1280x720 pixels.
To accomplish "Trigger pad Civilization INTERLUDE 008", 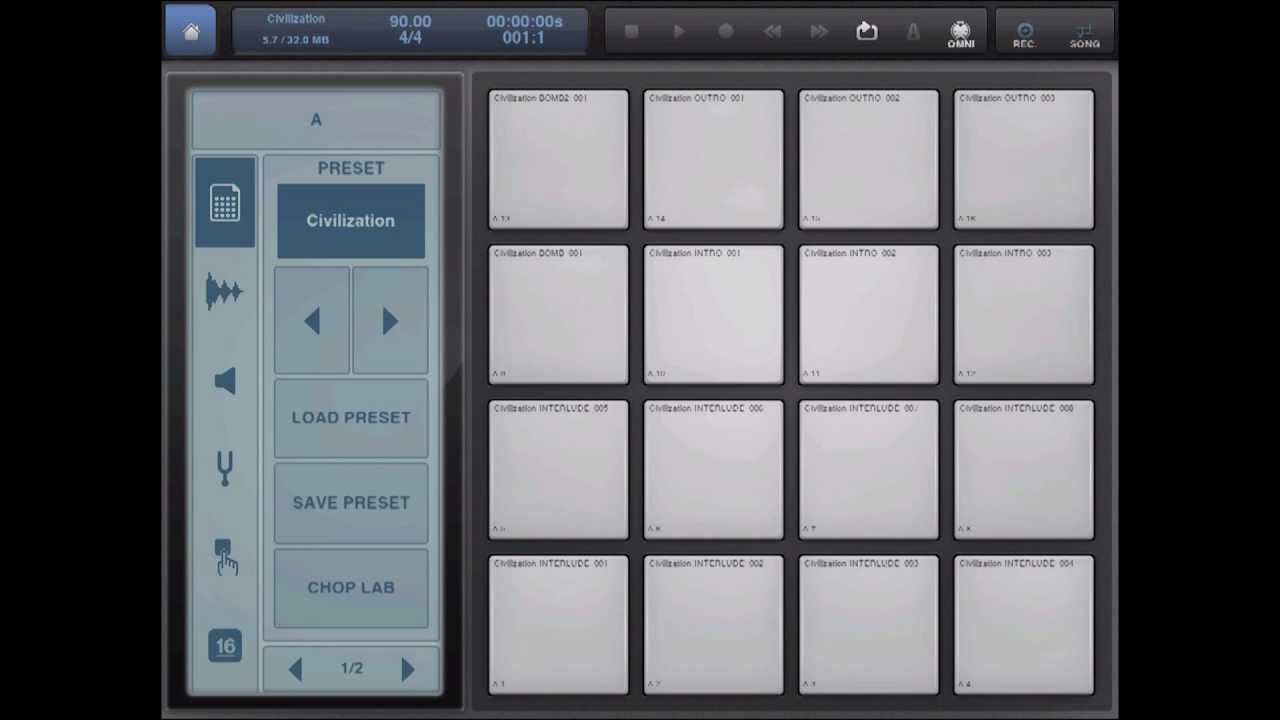I will [x=1024, y=470].
